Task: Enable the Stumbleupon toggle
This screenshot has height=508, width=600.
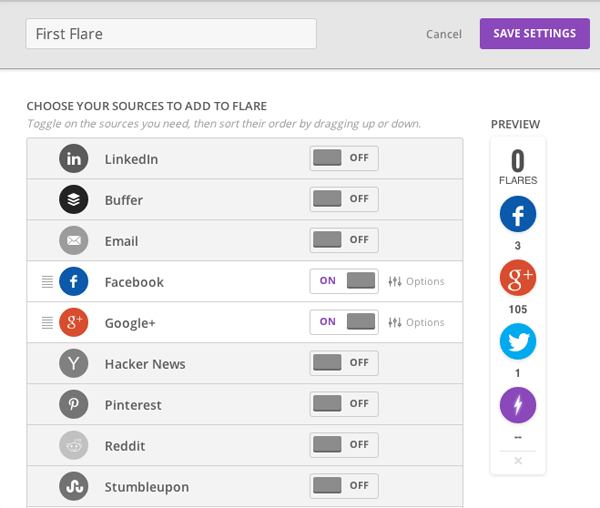Action: coord(344,486)
